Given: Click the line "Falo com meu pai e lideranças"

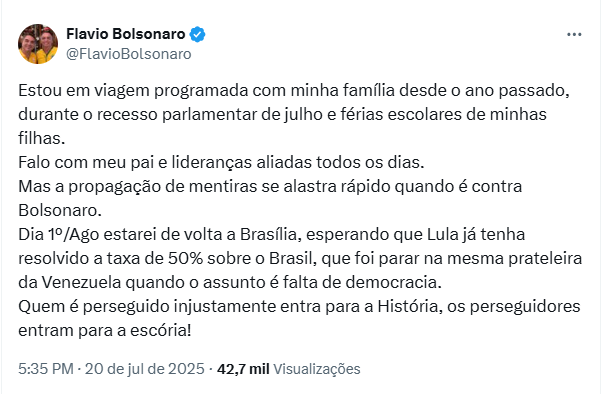Looking at the screenshot, I should click(221, 162).
